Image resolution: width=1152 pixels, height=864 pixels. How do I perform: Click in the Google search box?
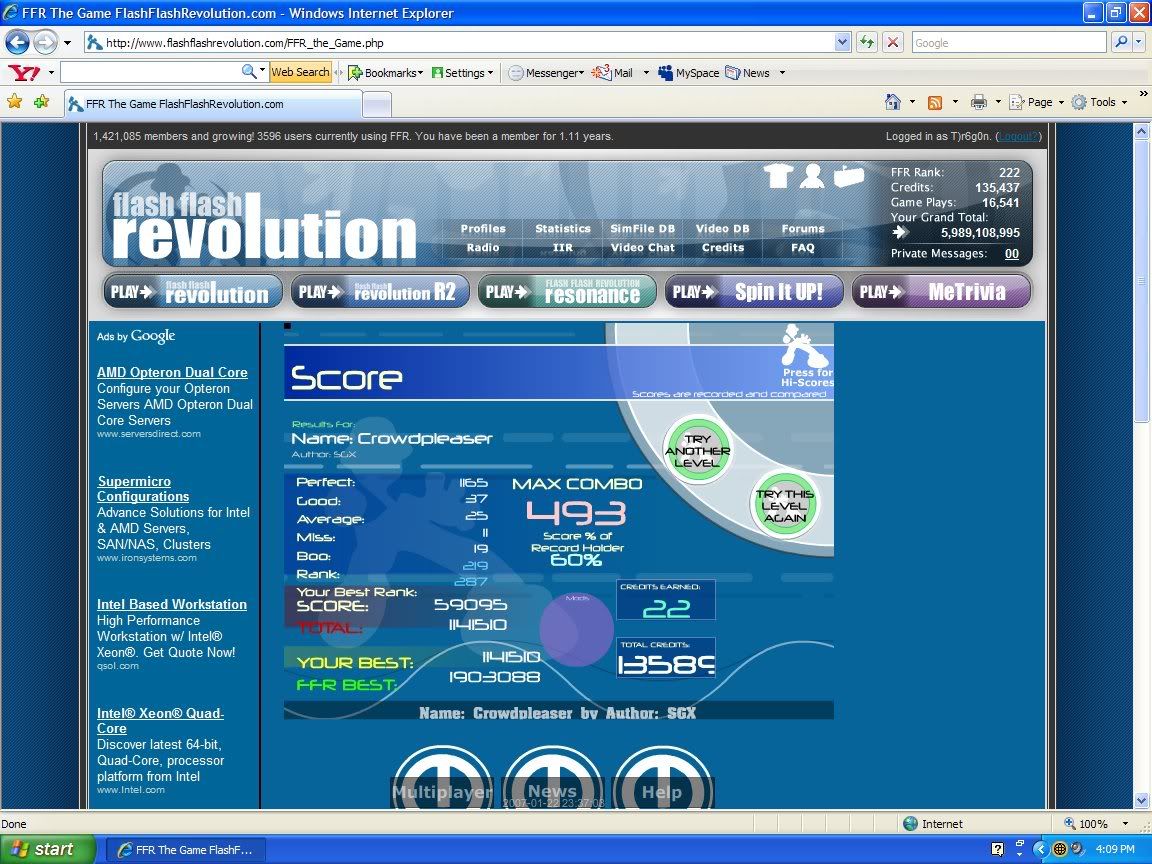pos(1008,43)
